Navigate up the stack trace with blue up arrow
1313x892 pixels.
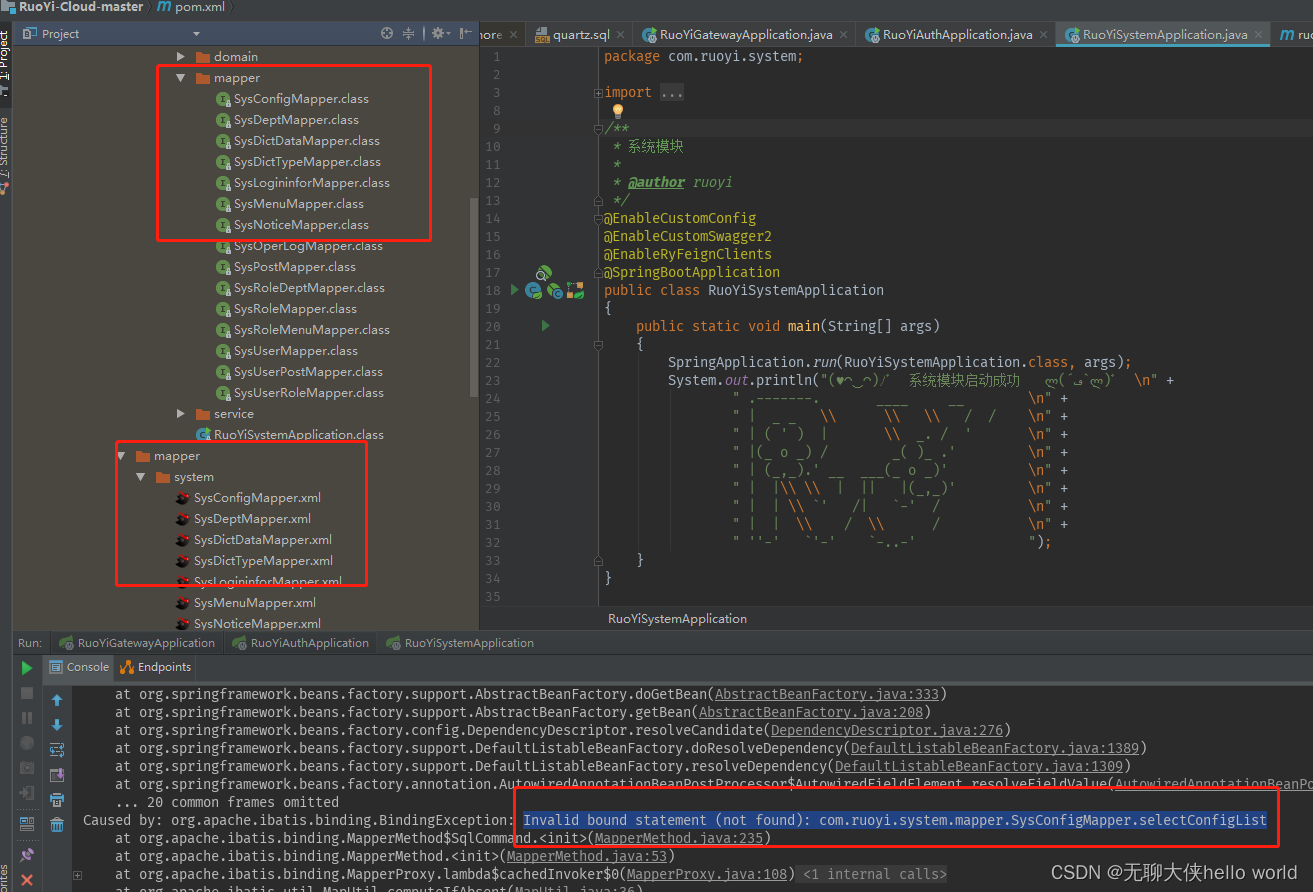[x=57, y=699]
